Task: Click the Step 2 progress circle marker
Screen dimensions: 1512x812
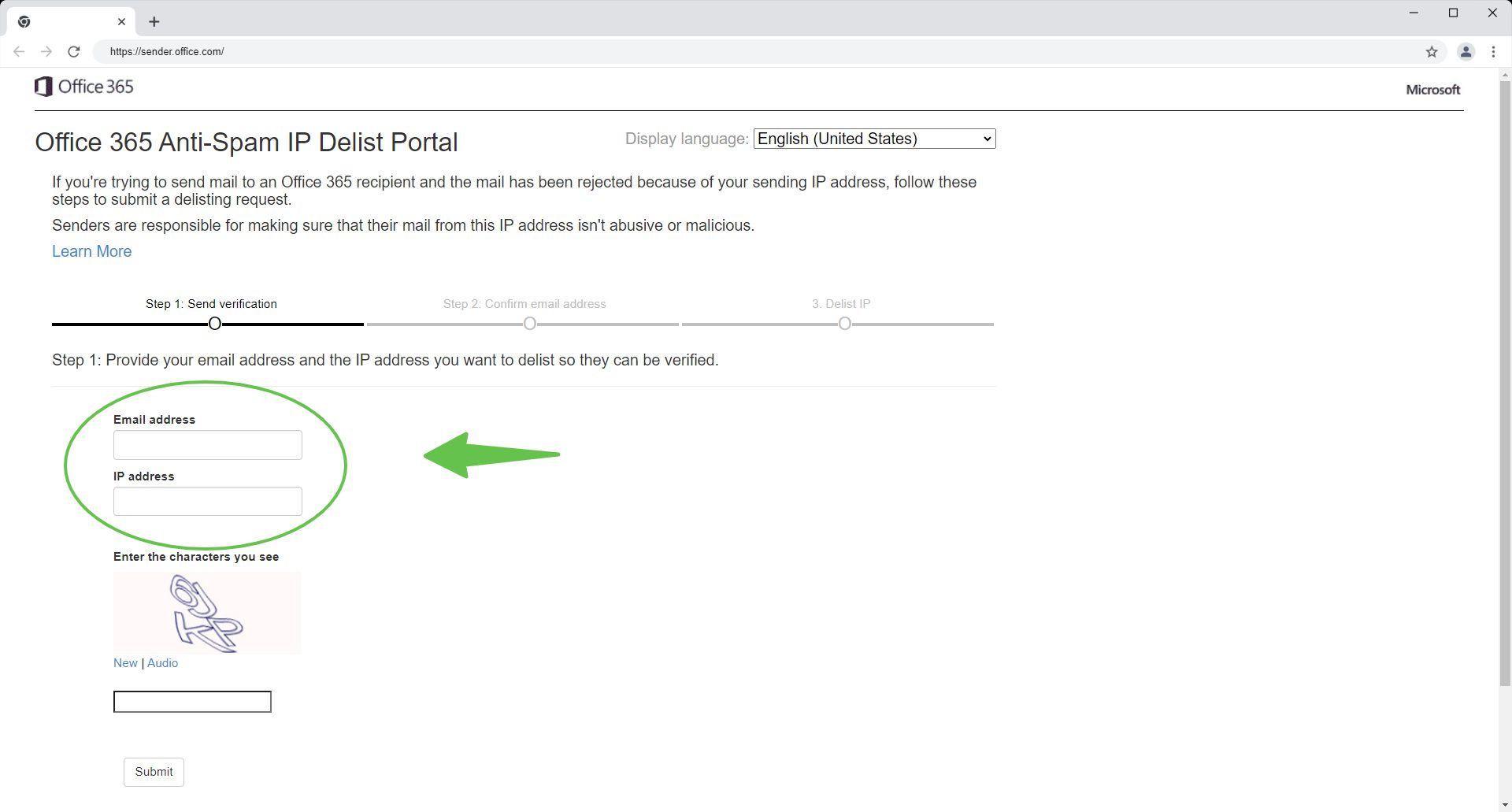Action: tap(530, 324)
